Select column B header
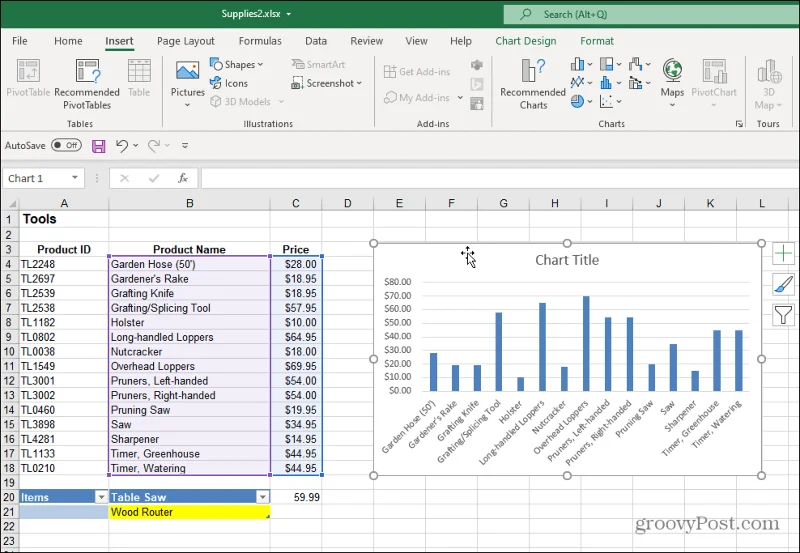Viewport: 800px width, 553px height. 189,204
